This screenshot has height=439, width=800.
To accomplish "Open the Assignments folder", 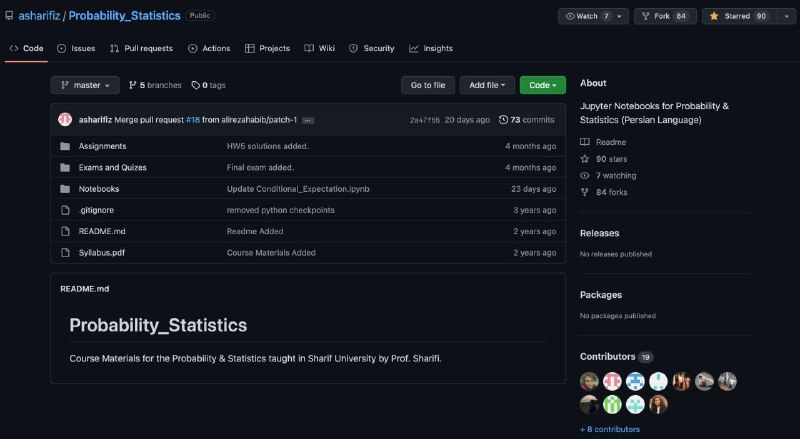I will 103,147.
